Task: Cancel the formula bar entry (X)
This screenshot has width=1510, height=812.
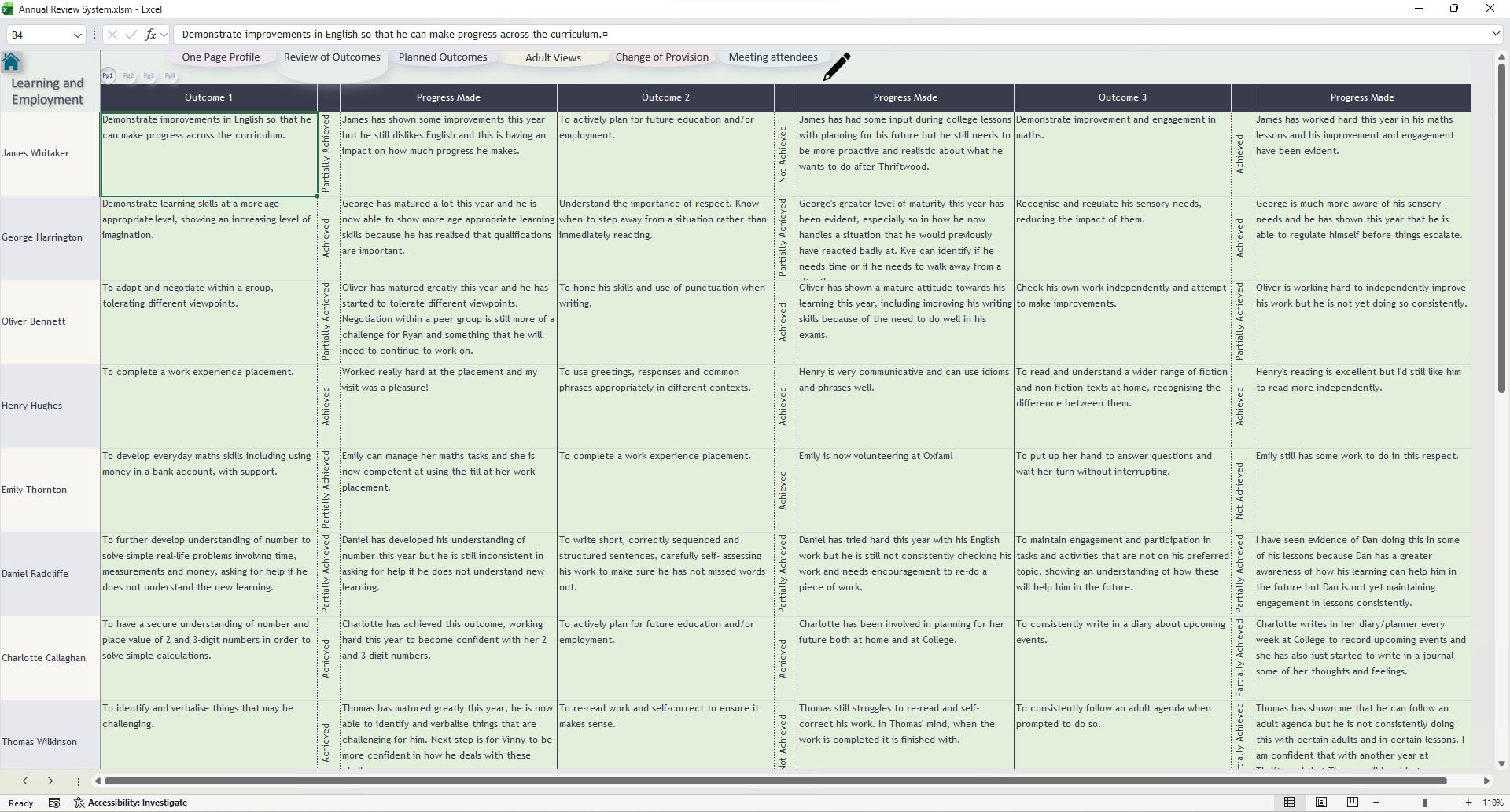Action: [x=112, y=35]
